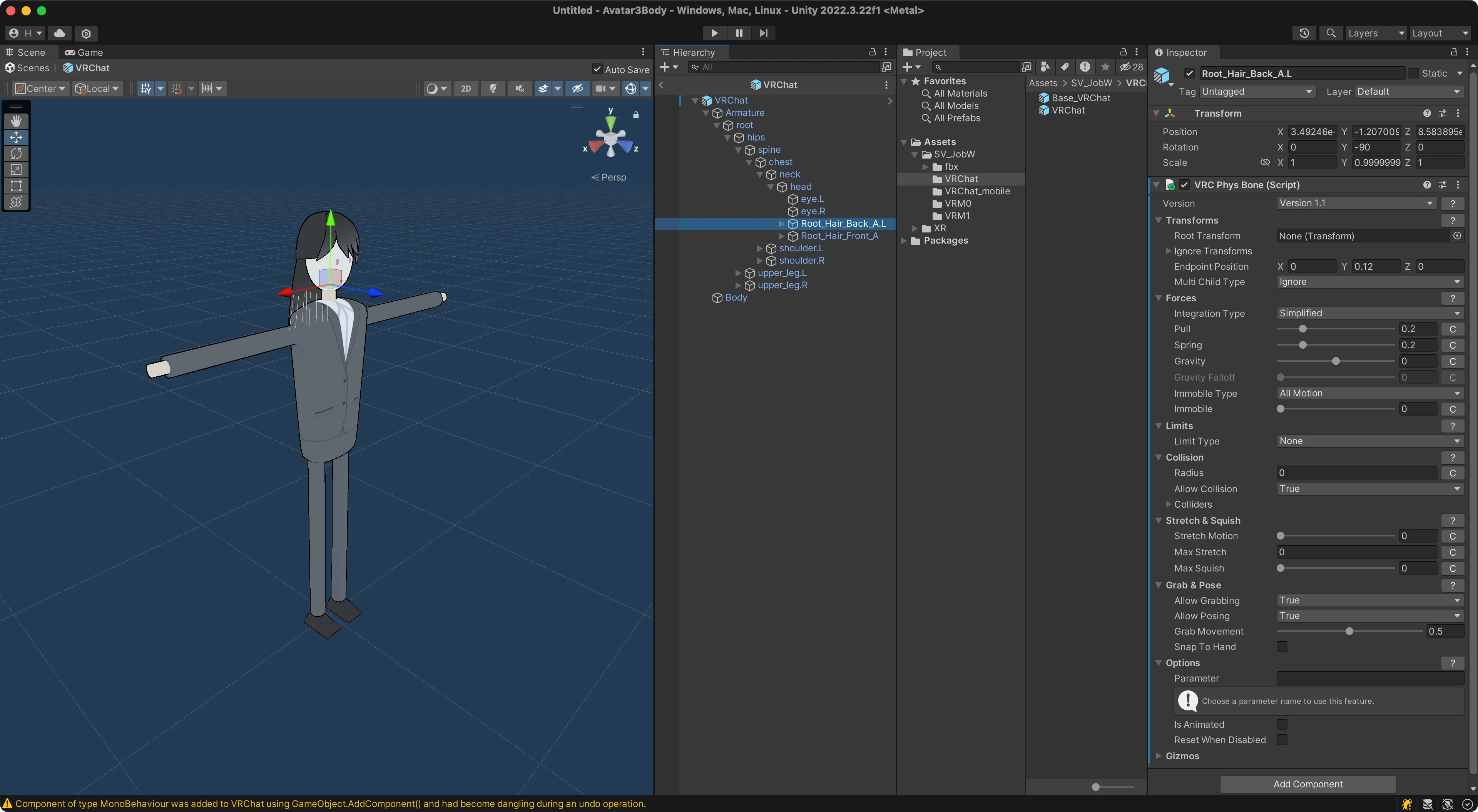This screenshot has width=1478, height=812.
Task: Toggle Auto Save checkbox
Action: [x=597, y=69]
